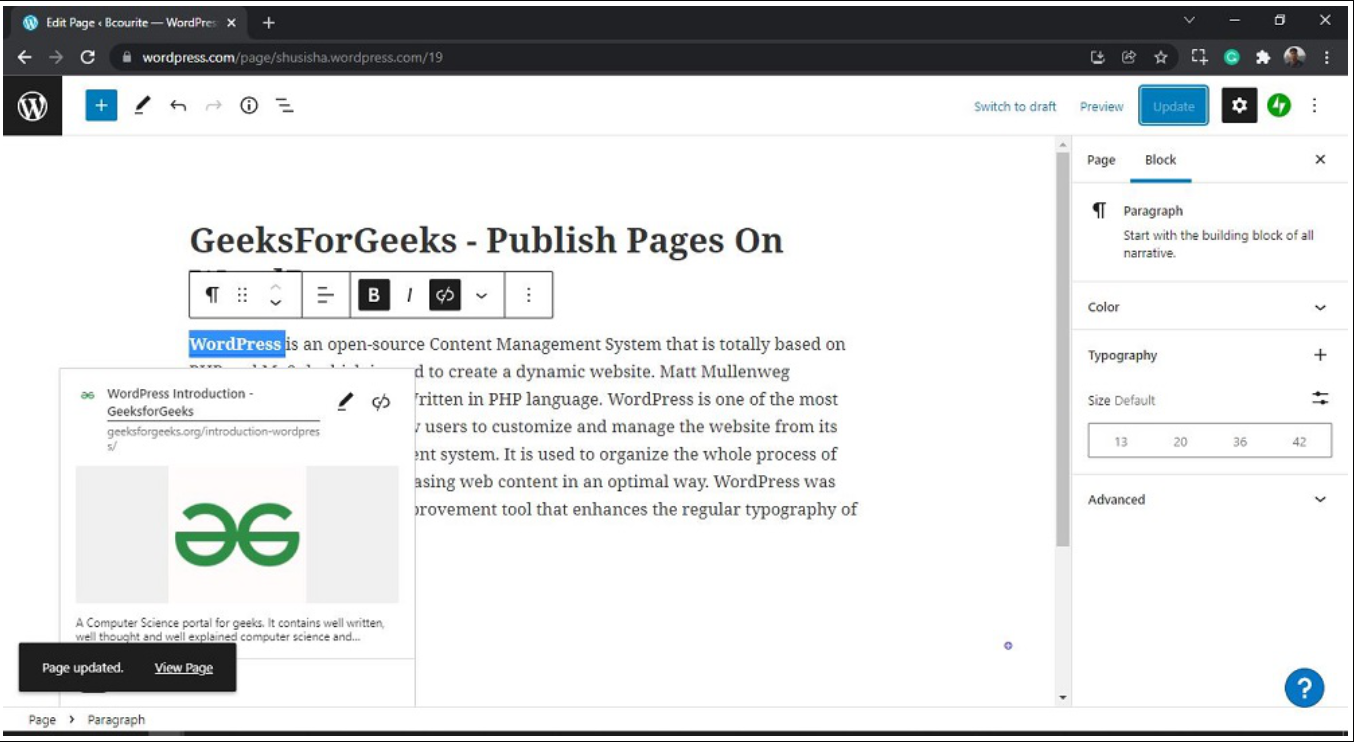Image resolution: width=1354 pixels, height=742 pixels.
Task: Switch to the Page tab
Action: (x=1101, y=160)
